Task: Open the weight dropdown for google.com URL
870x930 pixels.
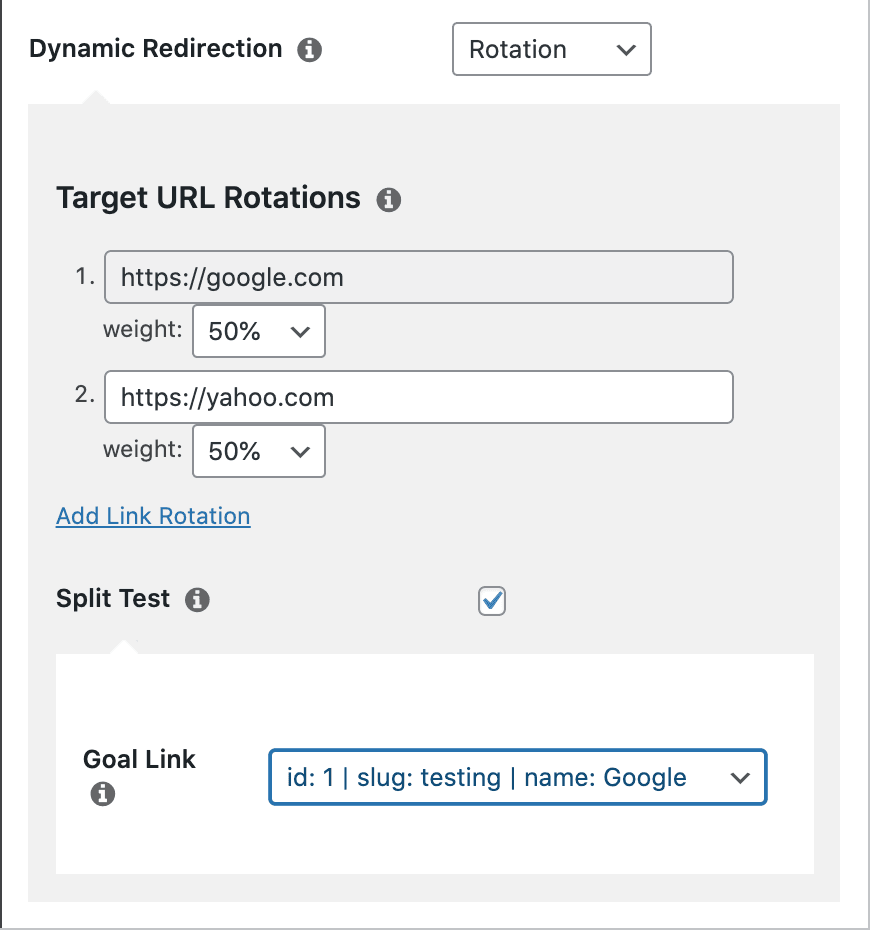Action: [259, 332]
